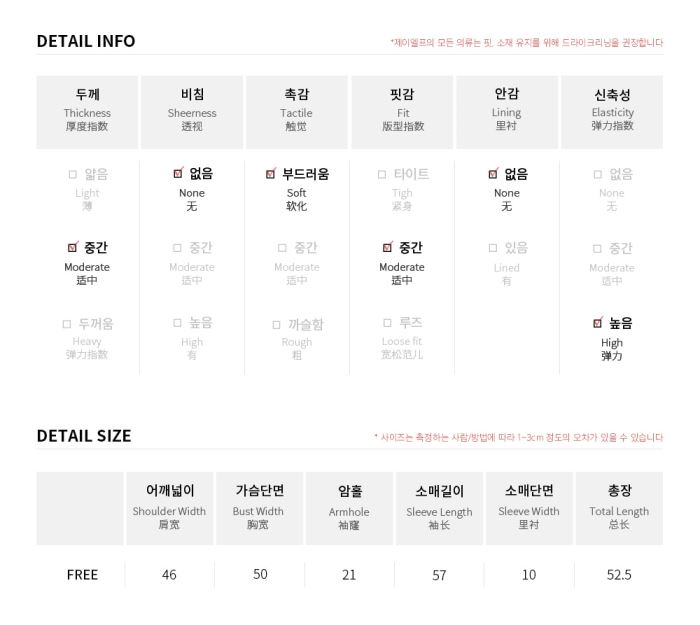Check the Loose fit checkbox
Viewport: 700px width, 625px height.
click(x=388, y=323)
